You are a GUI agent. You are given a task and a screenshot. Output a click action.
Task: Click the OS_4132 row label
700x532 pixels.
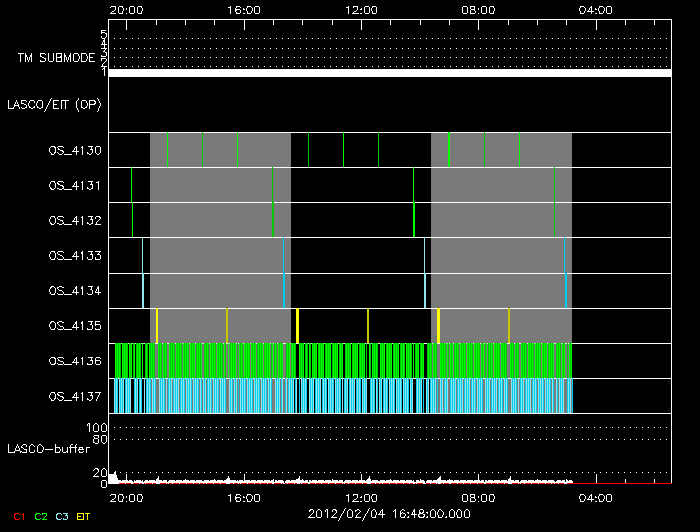[x=75, y=221]
